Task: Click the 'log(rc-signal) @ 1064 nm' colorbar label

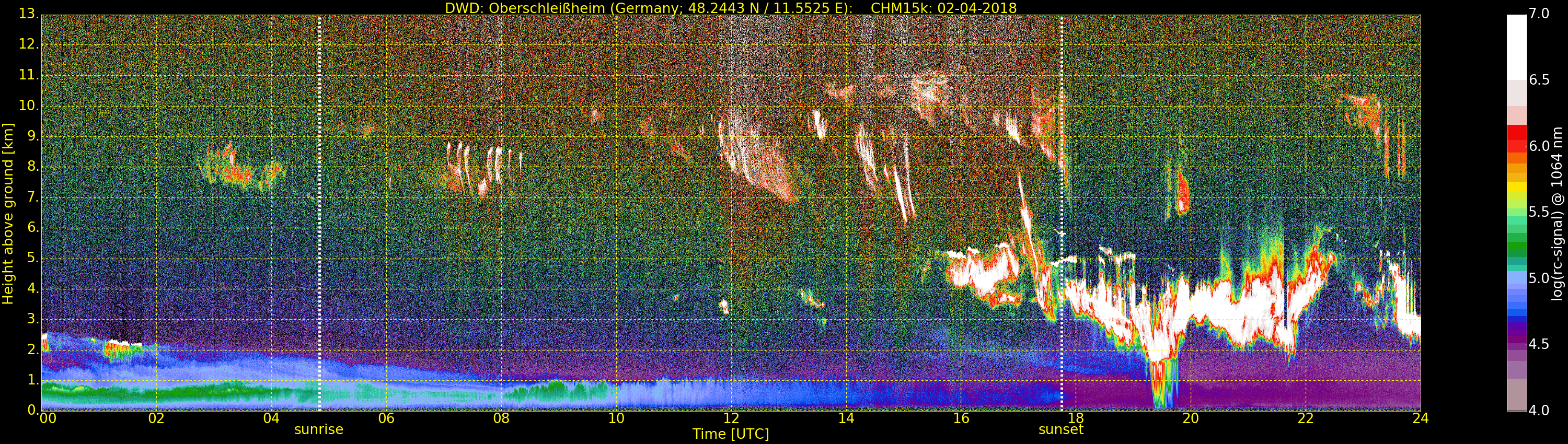Action: click(1557, 214)
